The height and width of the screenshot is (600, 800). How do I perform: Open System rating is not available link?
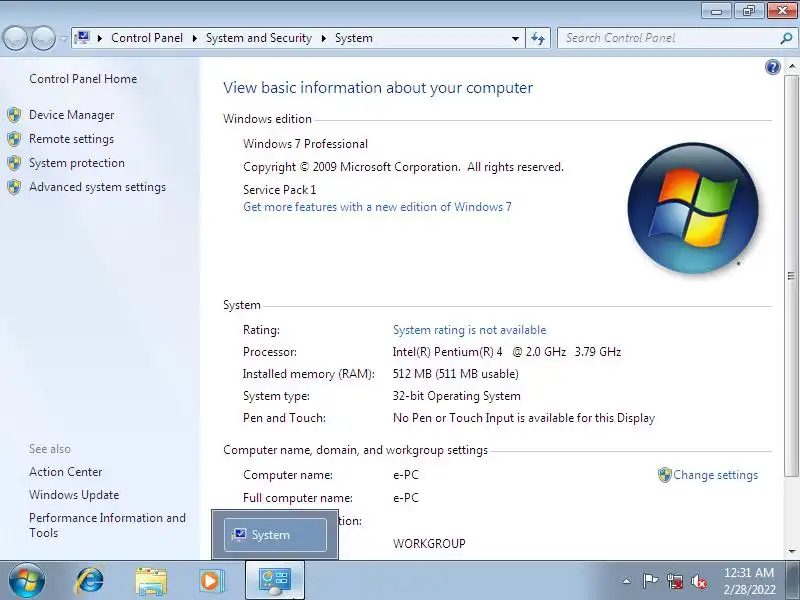[469, 330]
